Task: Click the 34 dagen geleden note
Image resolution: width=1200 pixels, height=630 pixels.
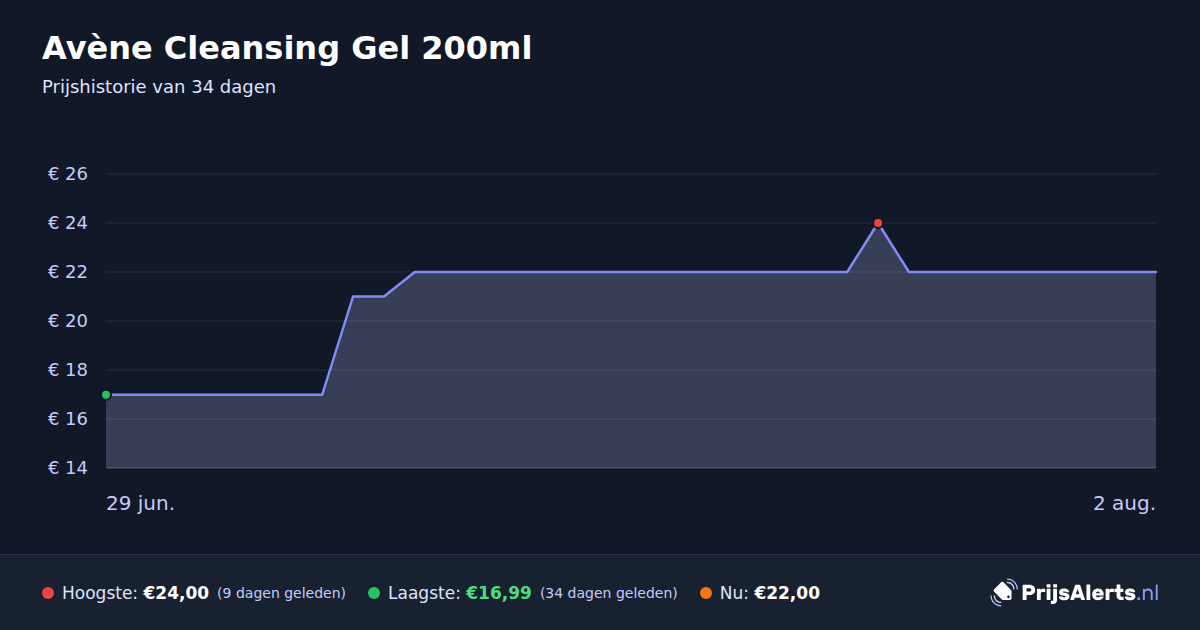Action: (x=609, y=593)
